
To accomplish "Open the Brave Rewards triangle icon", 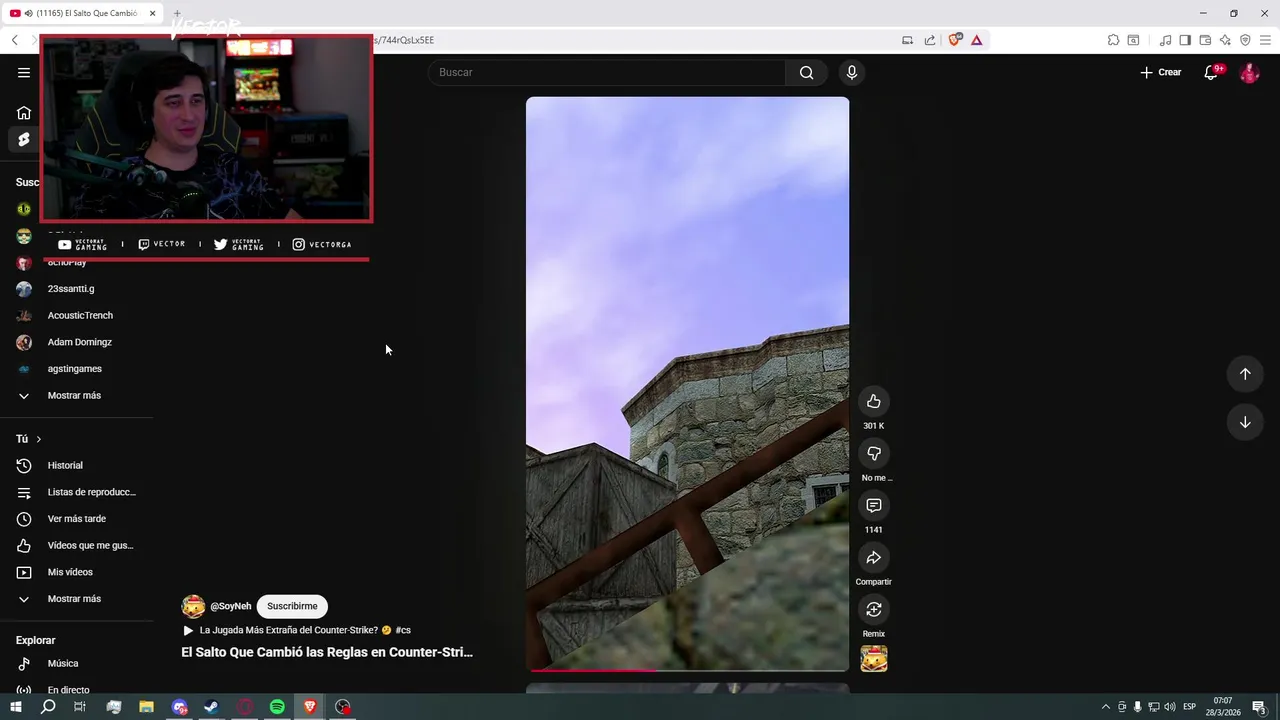I will [977, 40].
